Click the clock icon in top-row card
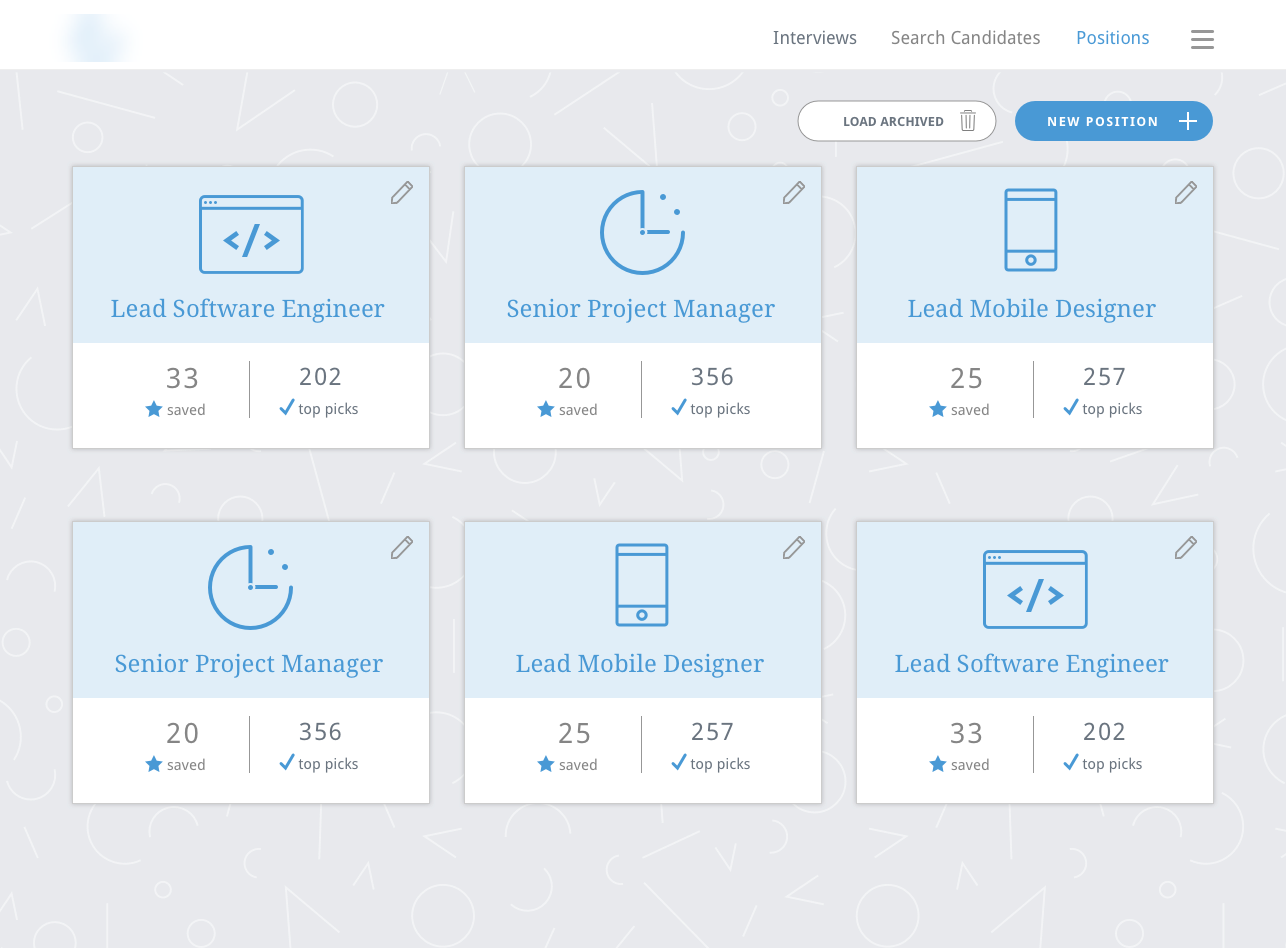Screen dimensions: 1286x948 click(x=642, y=233)
